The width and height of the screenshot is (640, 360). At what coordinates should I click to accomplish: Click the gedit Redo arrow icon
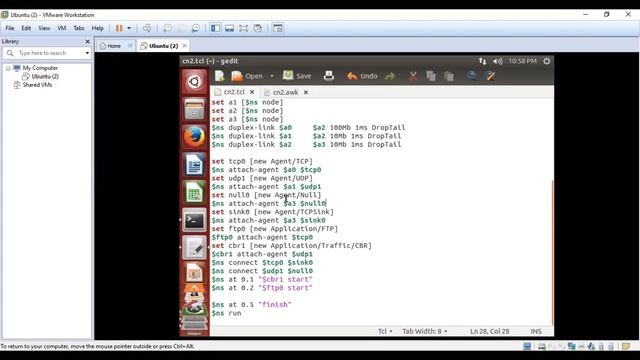[x=390, y=76]
